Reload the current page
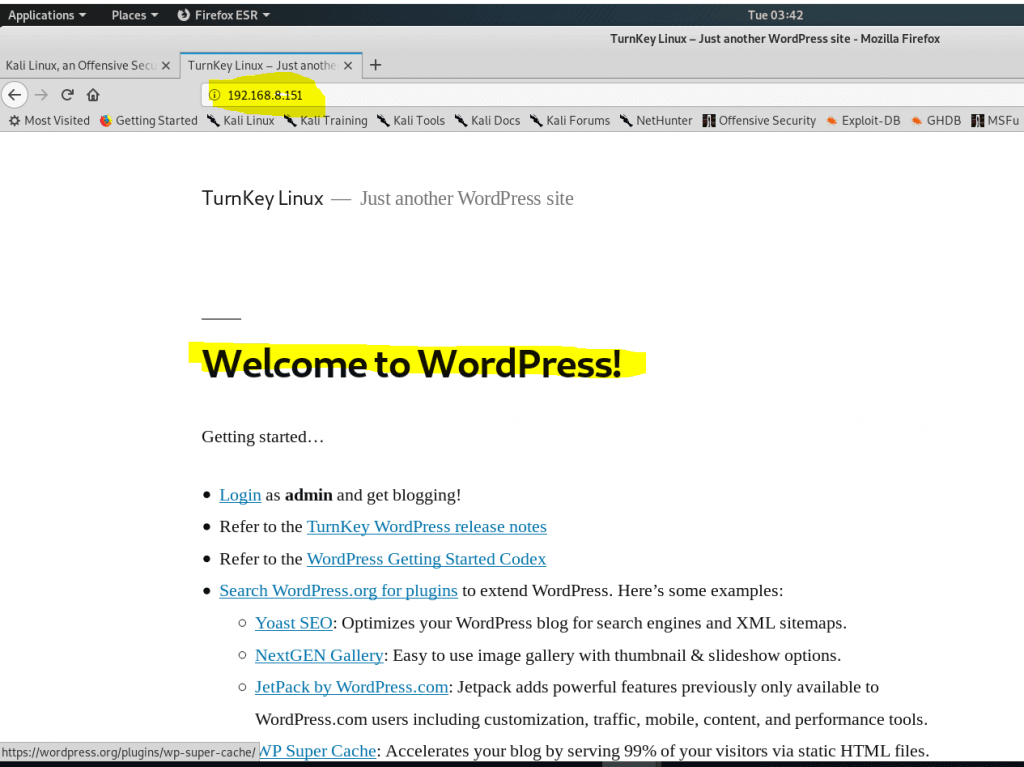This screenshot has width=1024, height=767. tap(67, 95)
